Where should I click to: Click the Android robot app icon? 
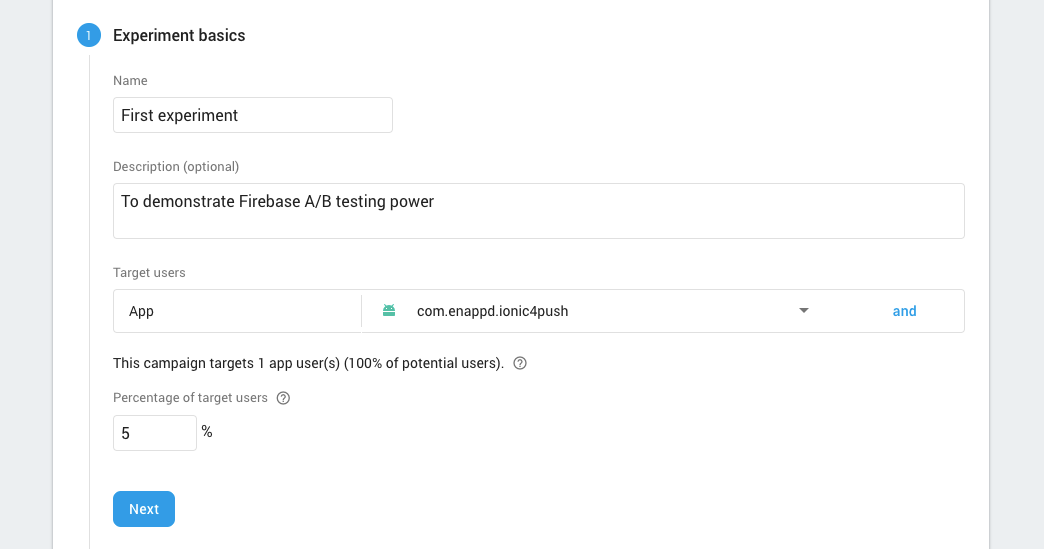[389, 311]
